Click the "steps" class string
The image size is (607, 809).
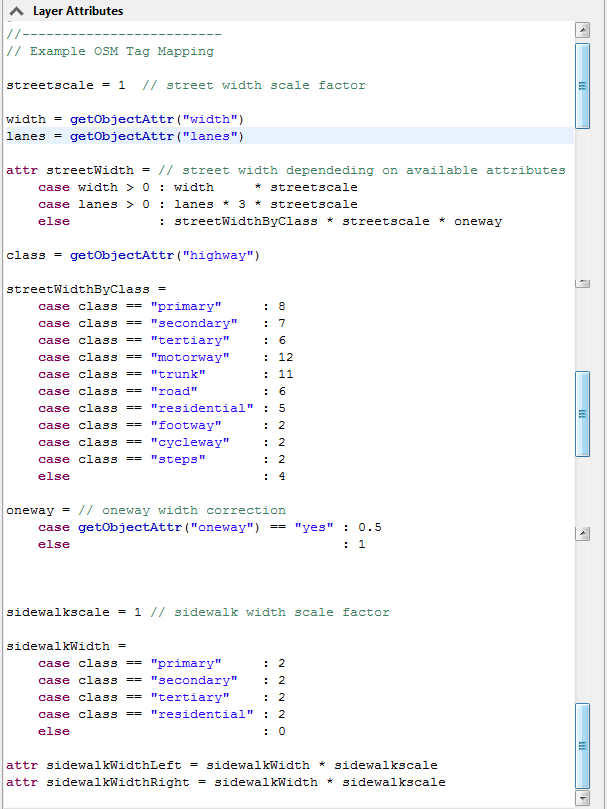click(178, 459)
